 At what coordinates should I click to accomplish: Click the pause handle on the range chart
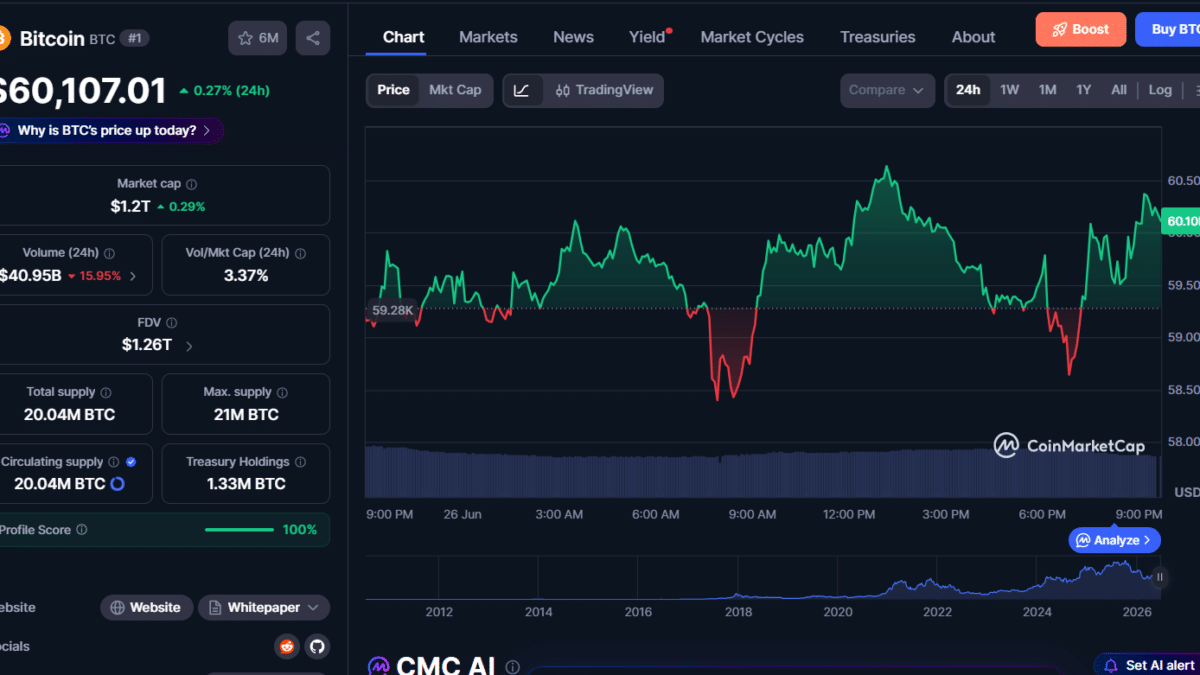[x=1160, y=577]
